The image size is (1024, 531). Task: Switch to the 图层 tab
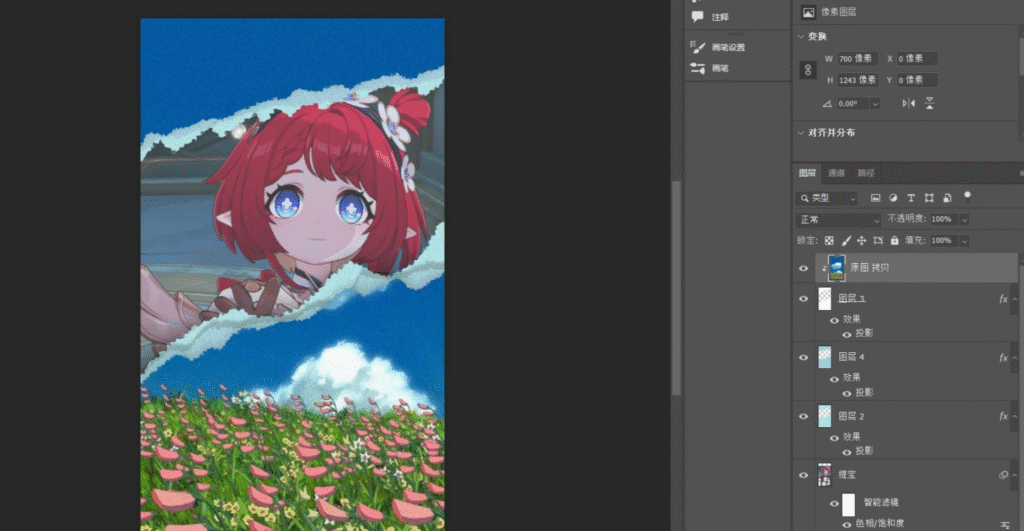pos(807,173)
